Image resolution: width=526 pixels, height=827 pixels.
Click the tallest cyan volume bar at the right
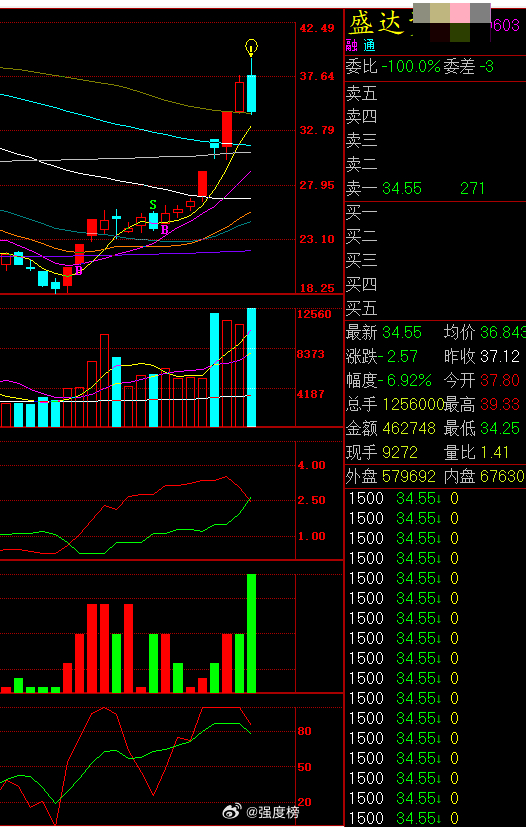252,367
